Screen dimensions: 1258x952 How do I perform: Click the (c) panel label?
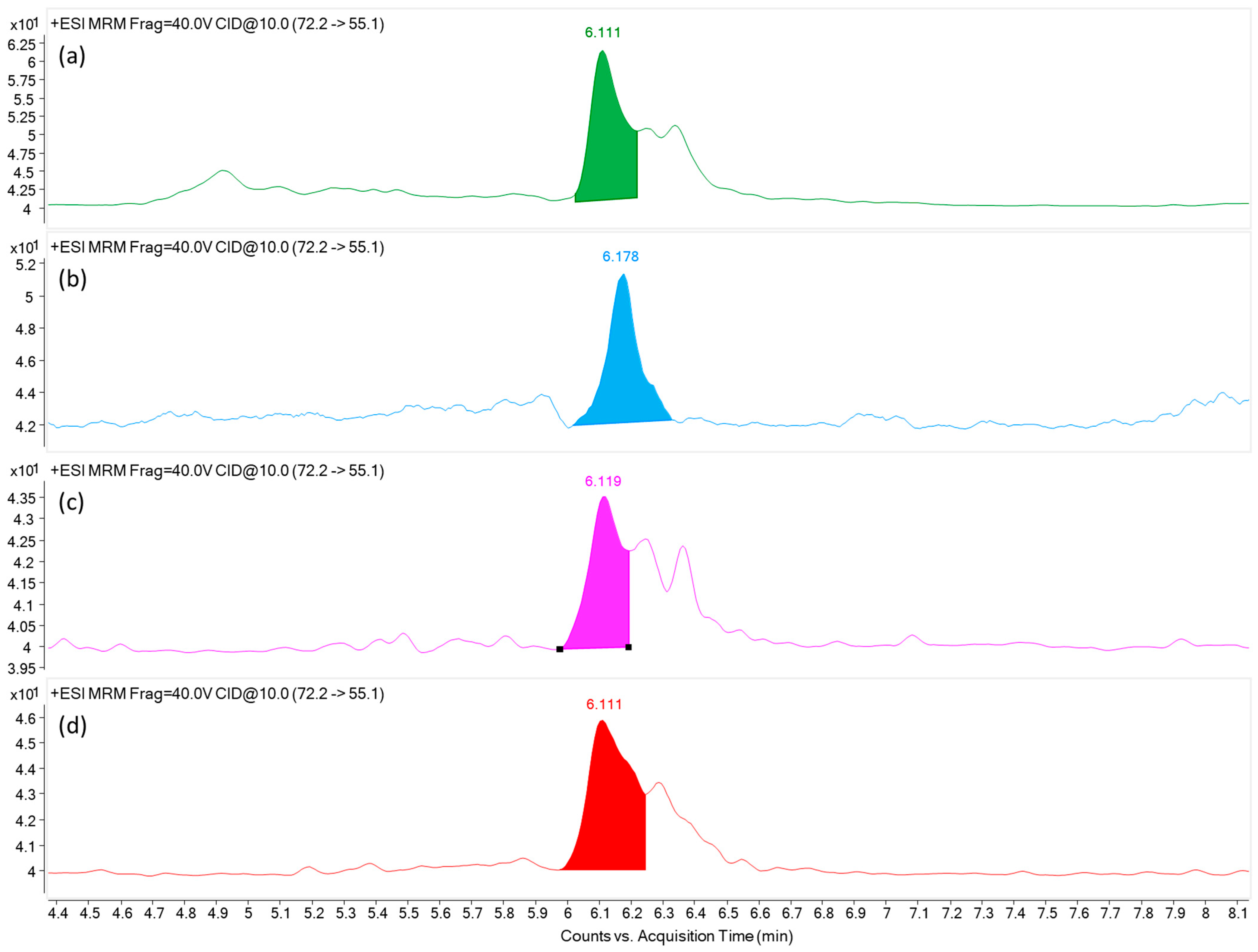pyautogui.click(x=72, y=502)
